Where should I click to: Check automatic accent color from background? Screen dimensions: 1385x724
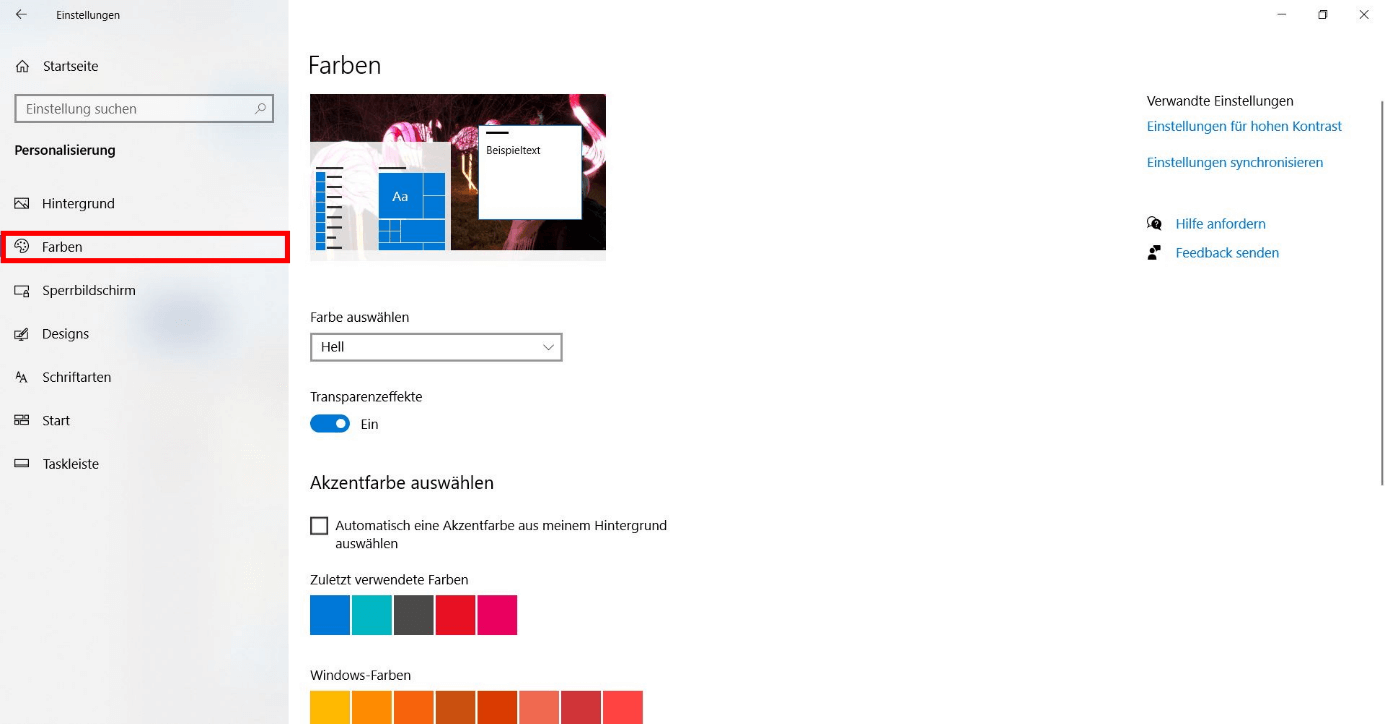tap(319, 526)
